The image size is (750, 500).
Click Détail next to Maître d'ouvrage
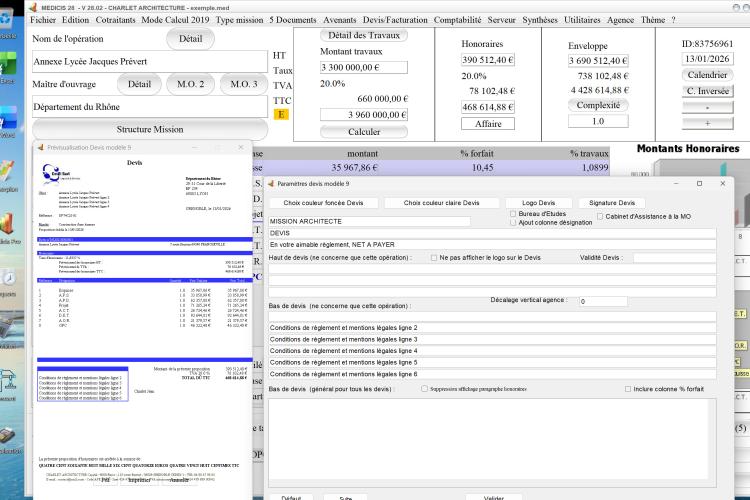point(139,84)
